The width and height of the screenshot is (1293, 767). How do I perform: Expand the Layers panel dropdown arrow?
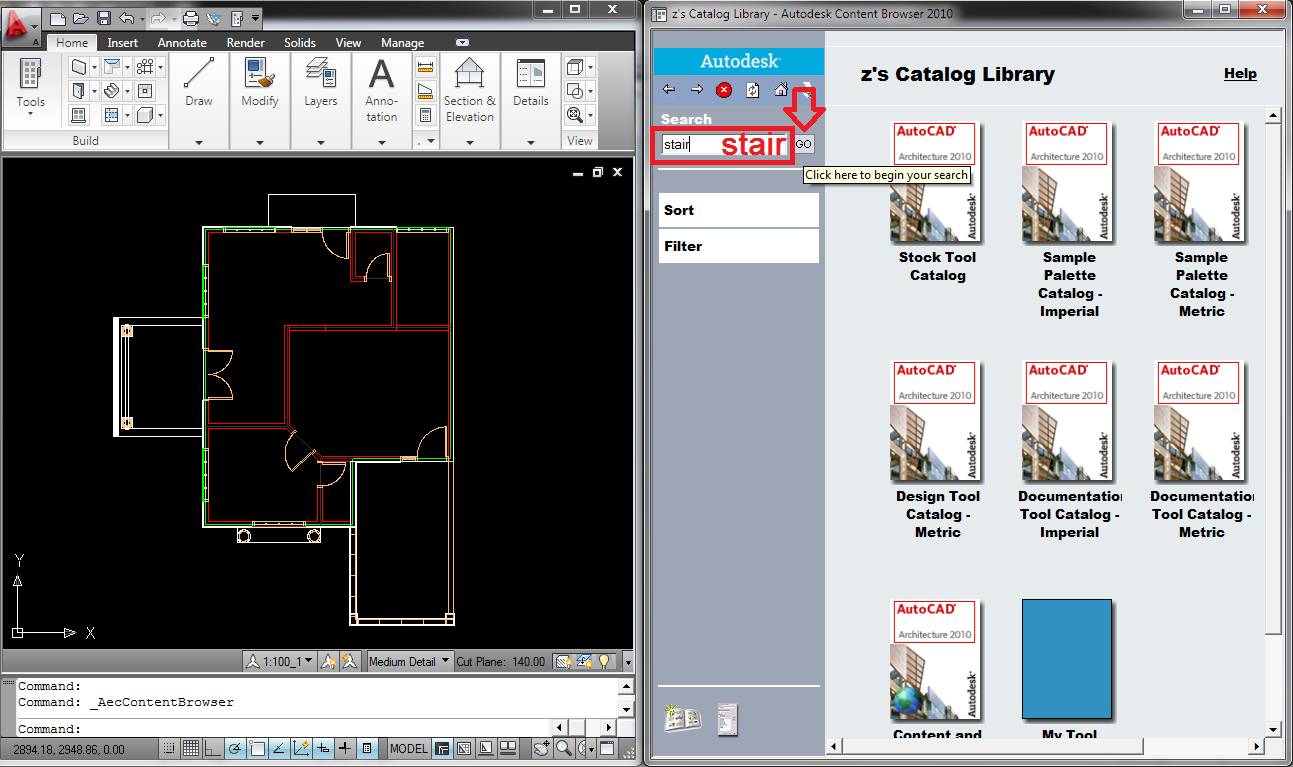click(x=320, y=143)
